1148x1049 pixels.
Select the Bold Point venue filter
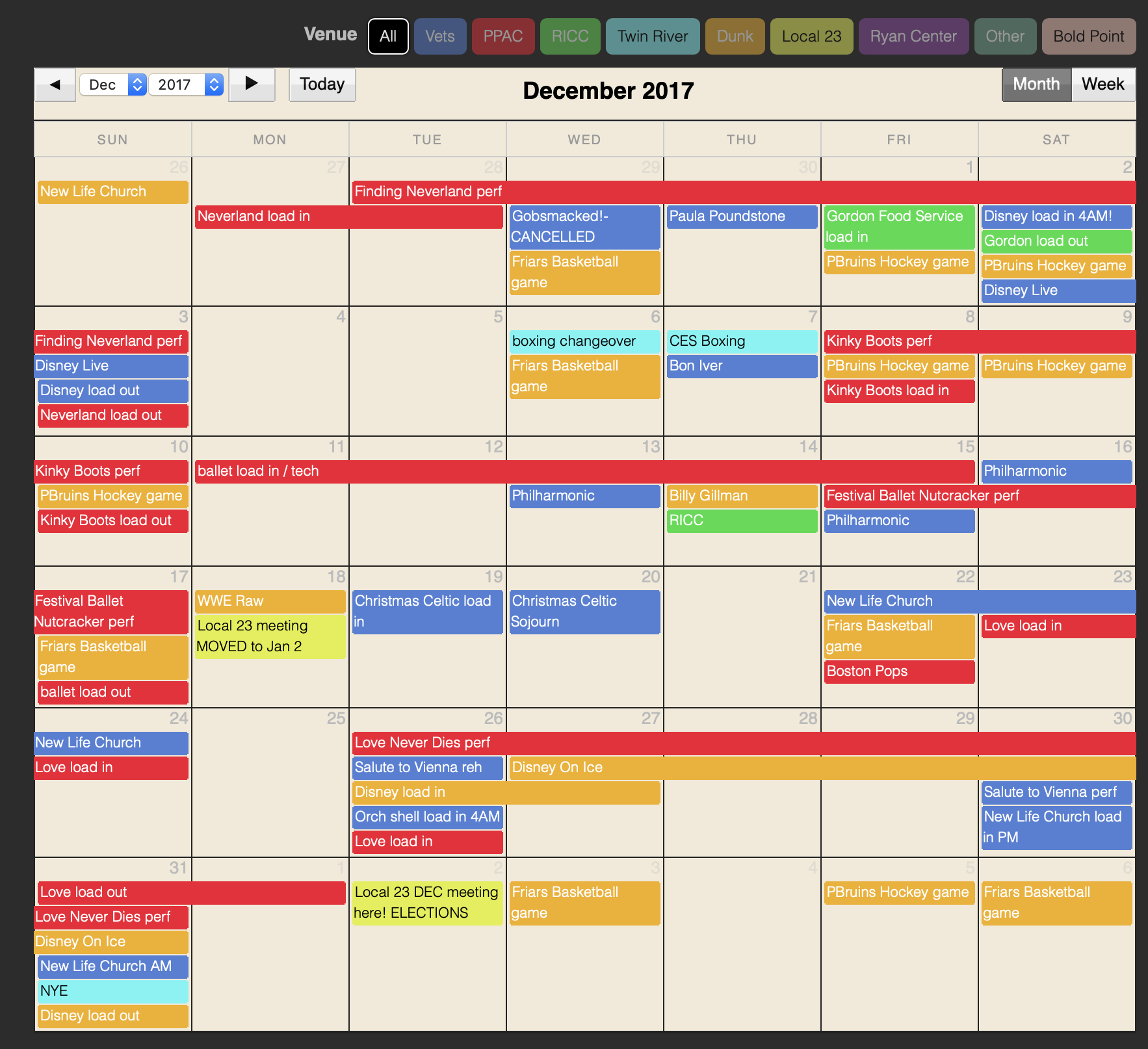pos(1089,36)
